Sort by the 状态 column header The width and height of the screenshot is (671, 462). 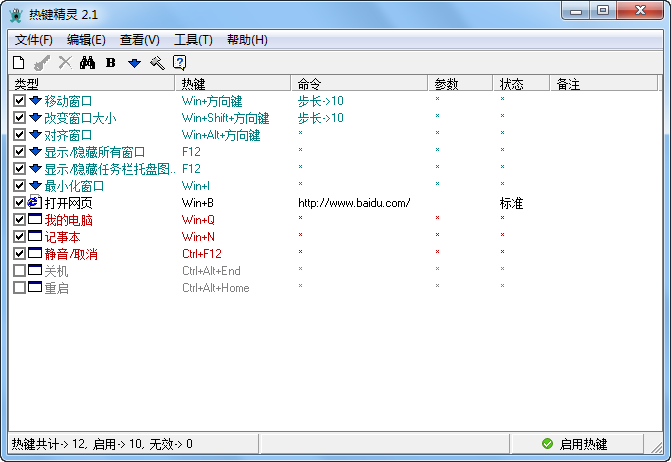tap(521, 83)
